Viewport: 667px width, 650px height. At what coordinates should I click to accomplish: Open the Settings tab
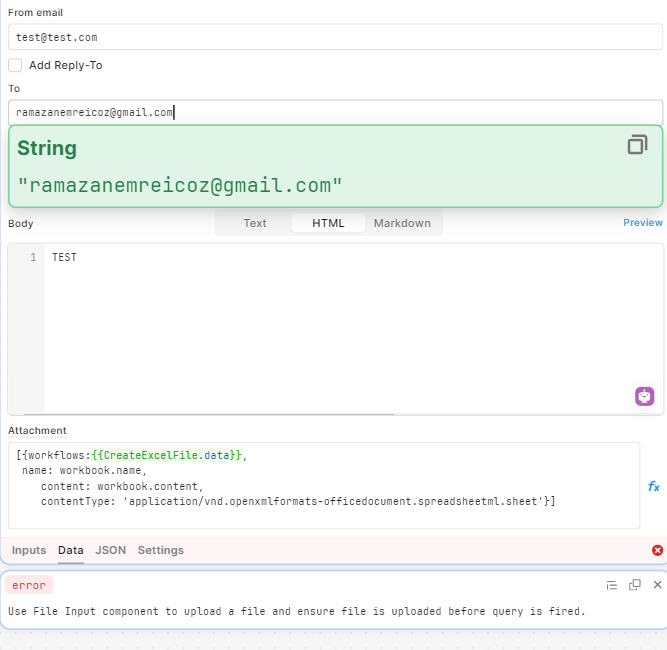point(161,550)
